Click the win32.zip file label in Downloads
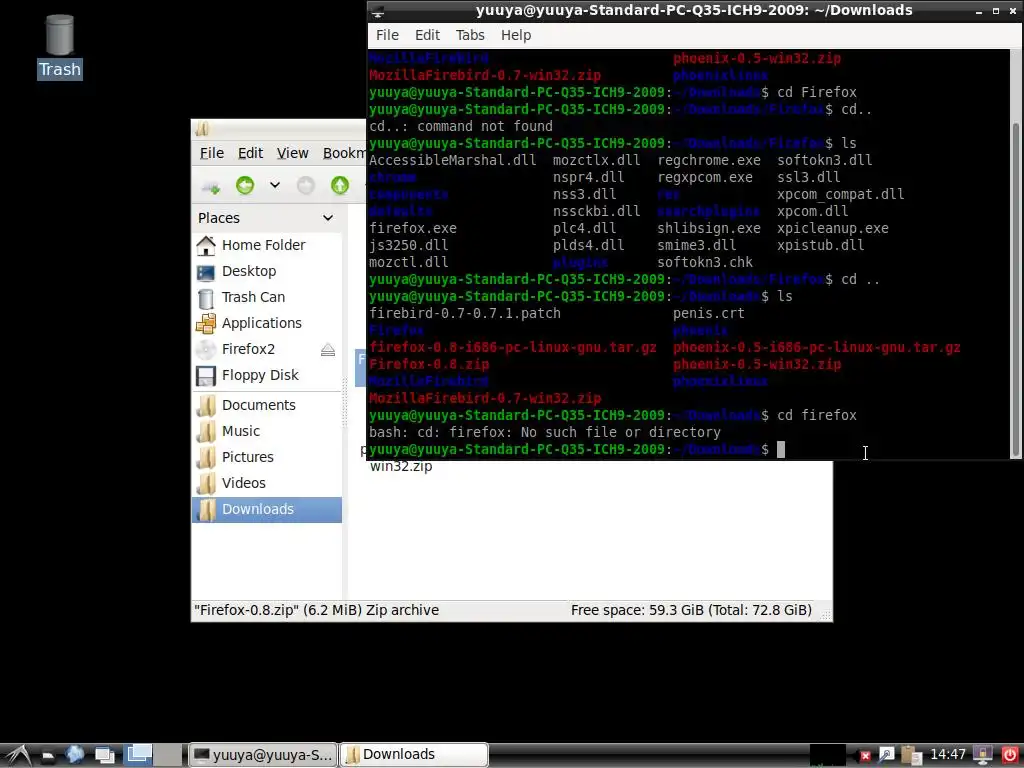Viewport: 1024px width, 768px height. pos(401,466)
